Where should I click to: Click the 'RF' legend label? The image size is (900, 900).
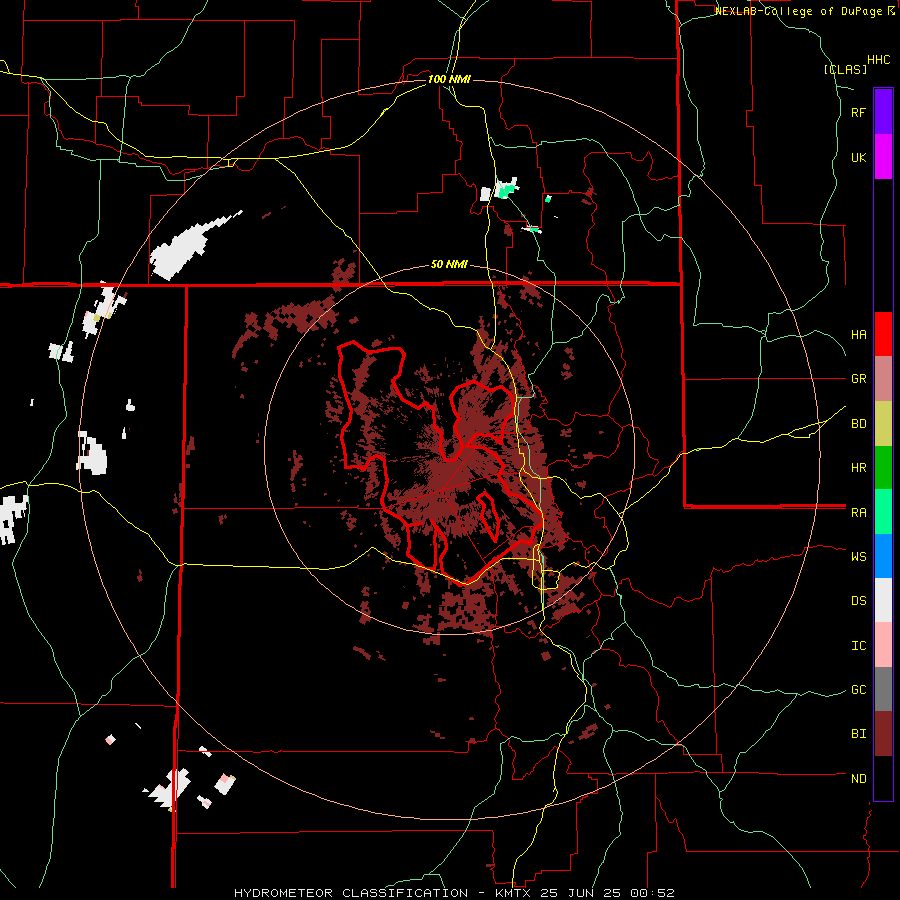858,112
